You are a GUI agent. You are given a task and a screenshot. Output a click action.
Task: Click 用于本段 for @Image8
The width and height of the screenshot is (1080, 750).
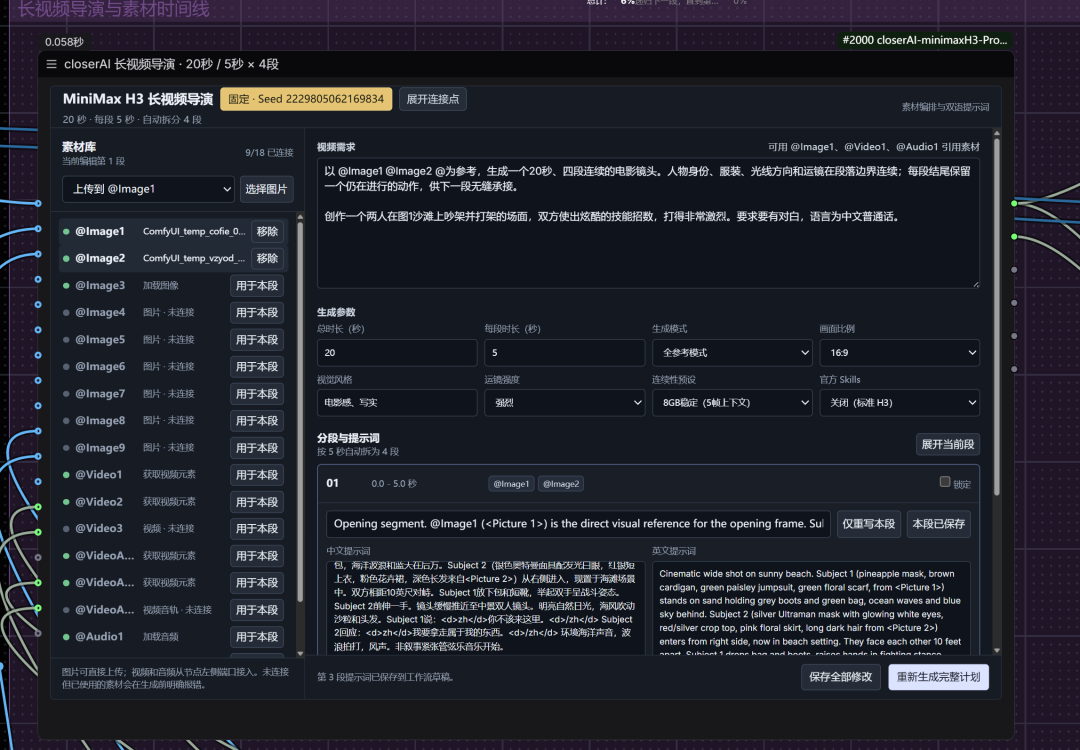click(x=257, y=421)
